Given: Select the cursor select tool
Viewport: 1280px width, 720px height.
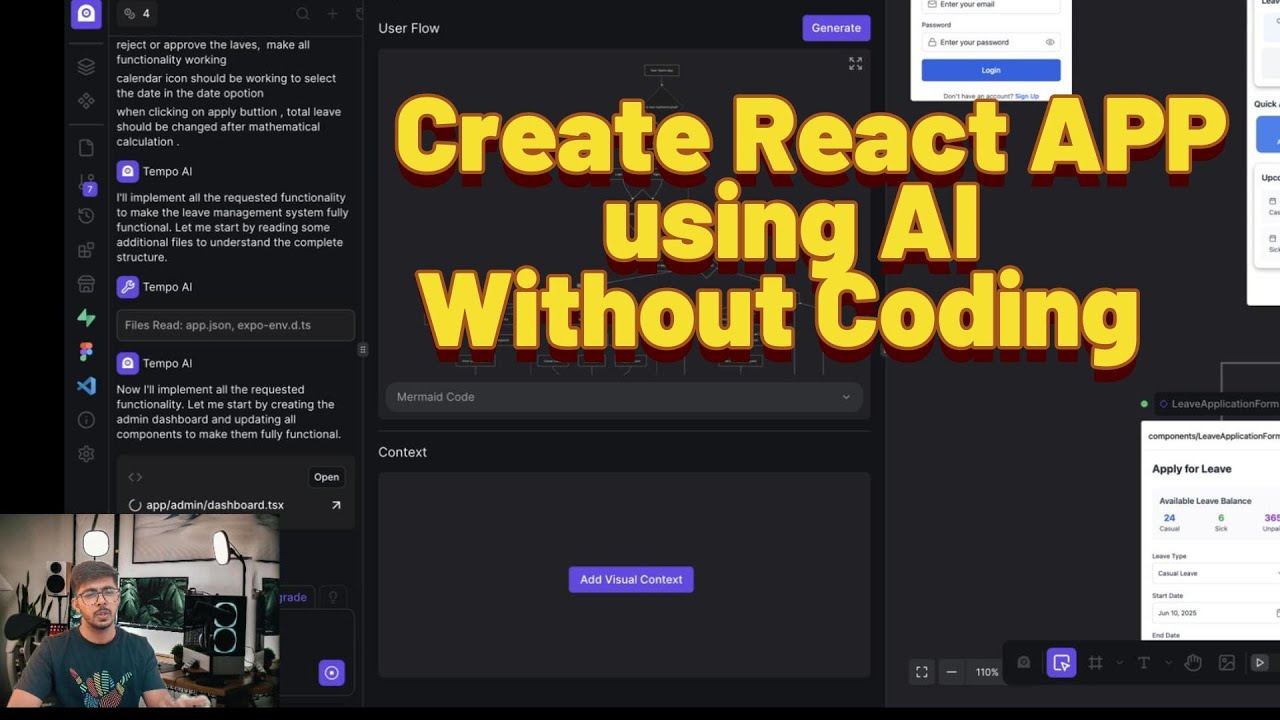Looking at the screenshot, I should click(x=1062, y=662).
